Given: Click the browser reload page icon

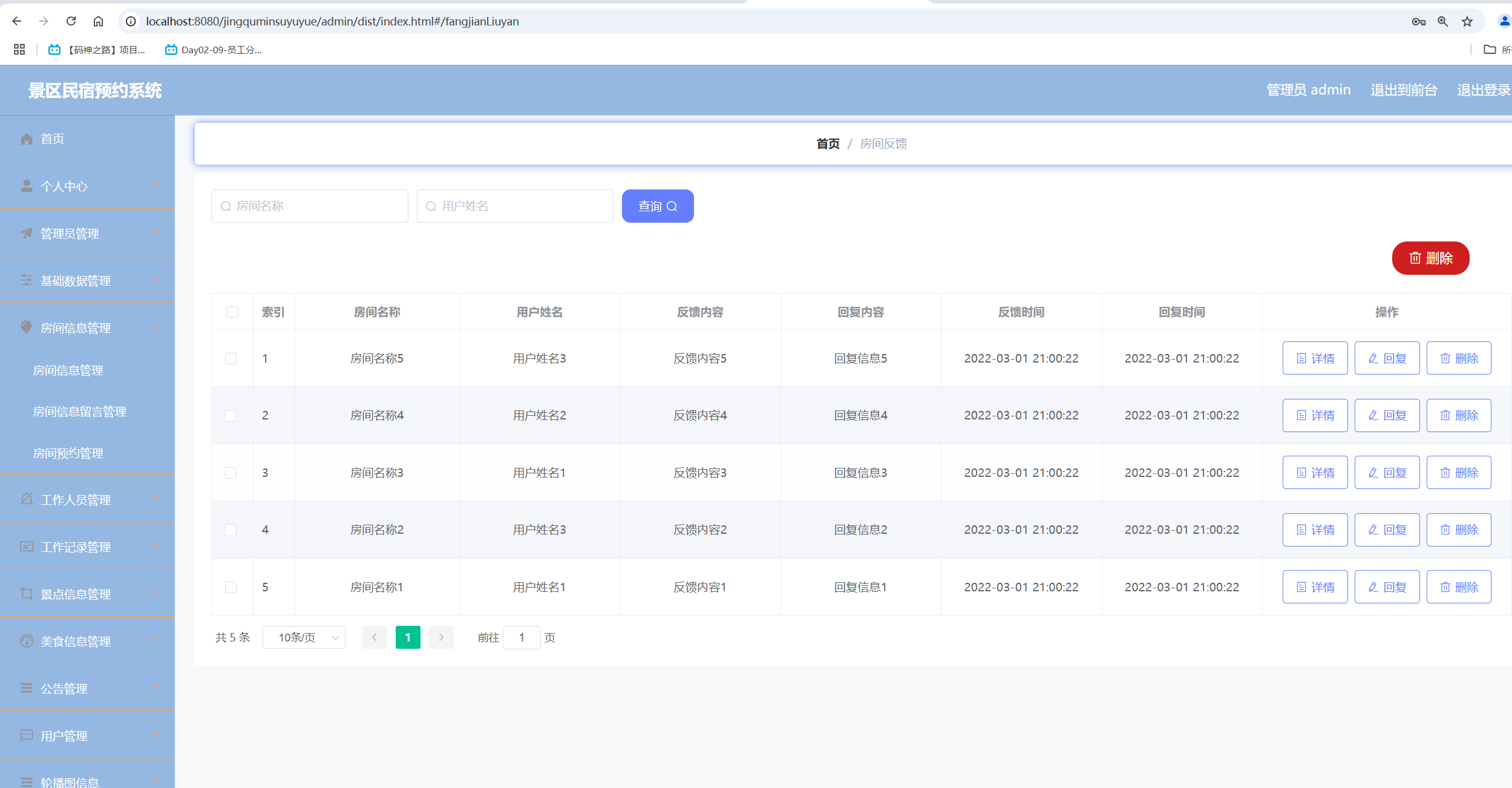Looking at the screenshot, I should (71, 21).
